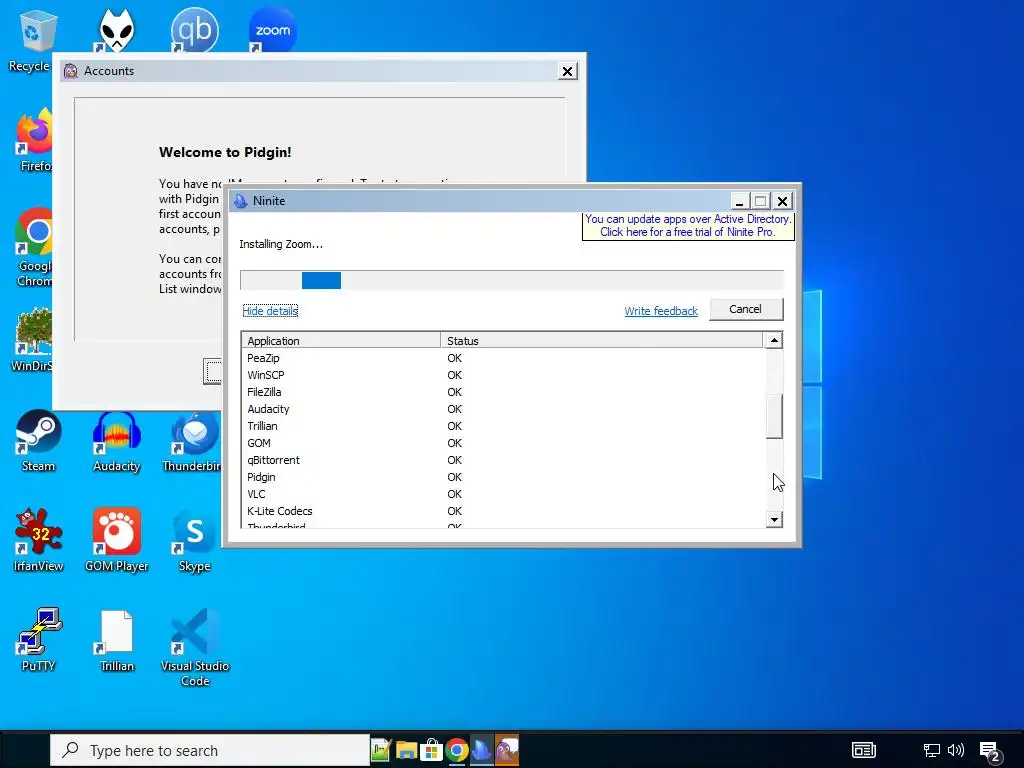Click the Hide details link
Viewport: 1024px width, 768px height.
point(270,311)
